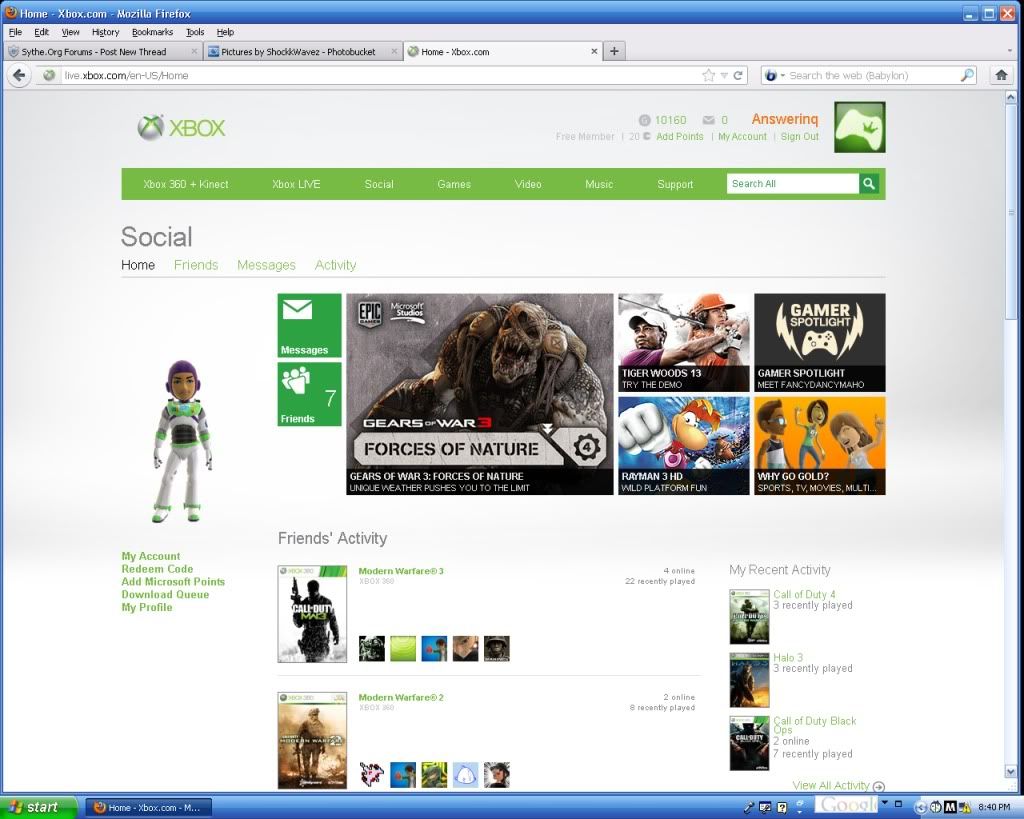Open the Modern Warfare 3 title link
1024x819 pixels.
click(x=401, y=571)
